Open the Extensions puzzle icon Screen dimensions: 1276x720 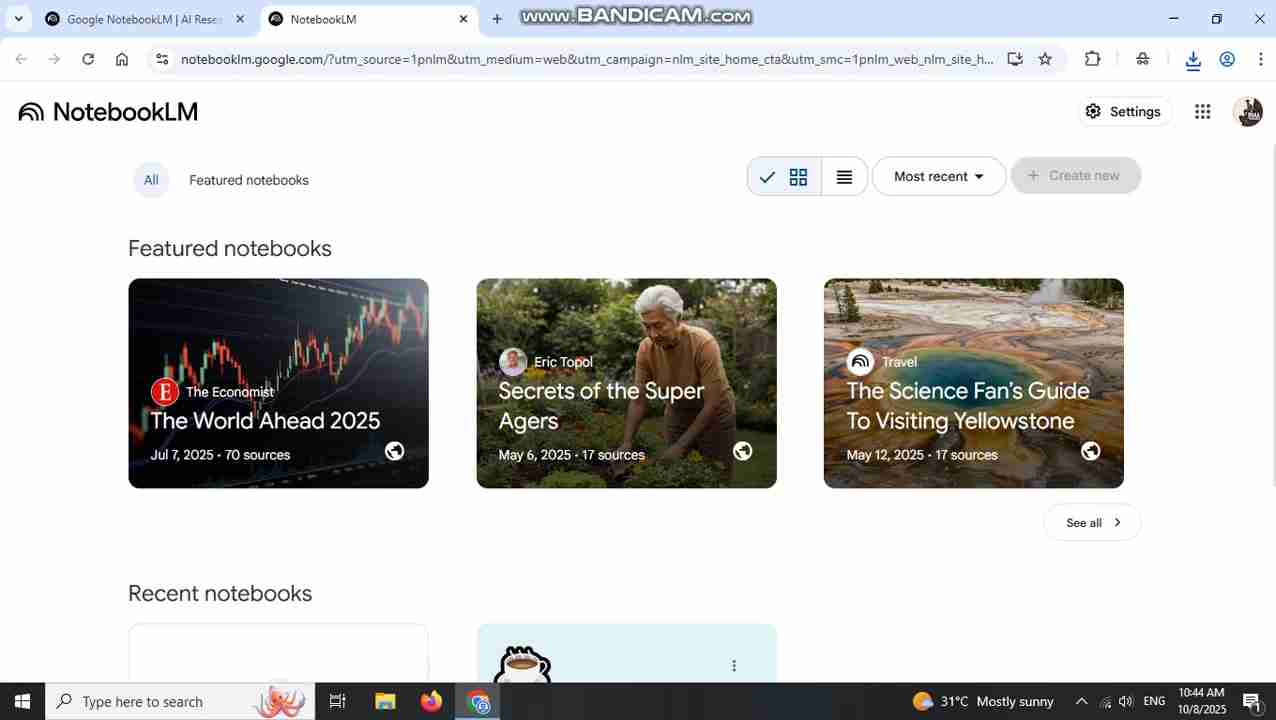pos(1093,59)
